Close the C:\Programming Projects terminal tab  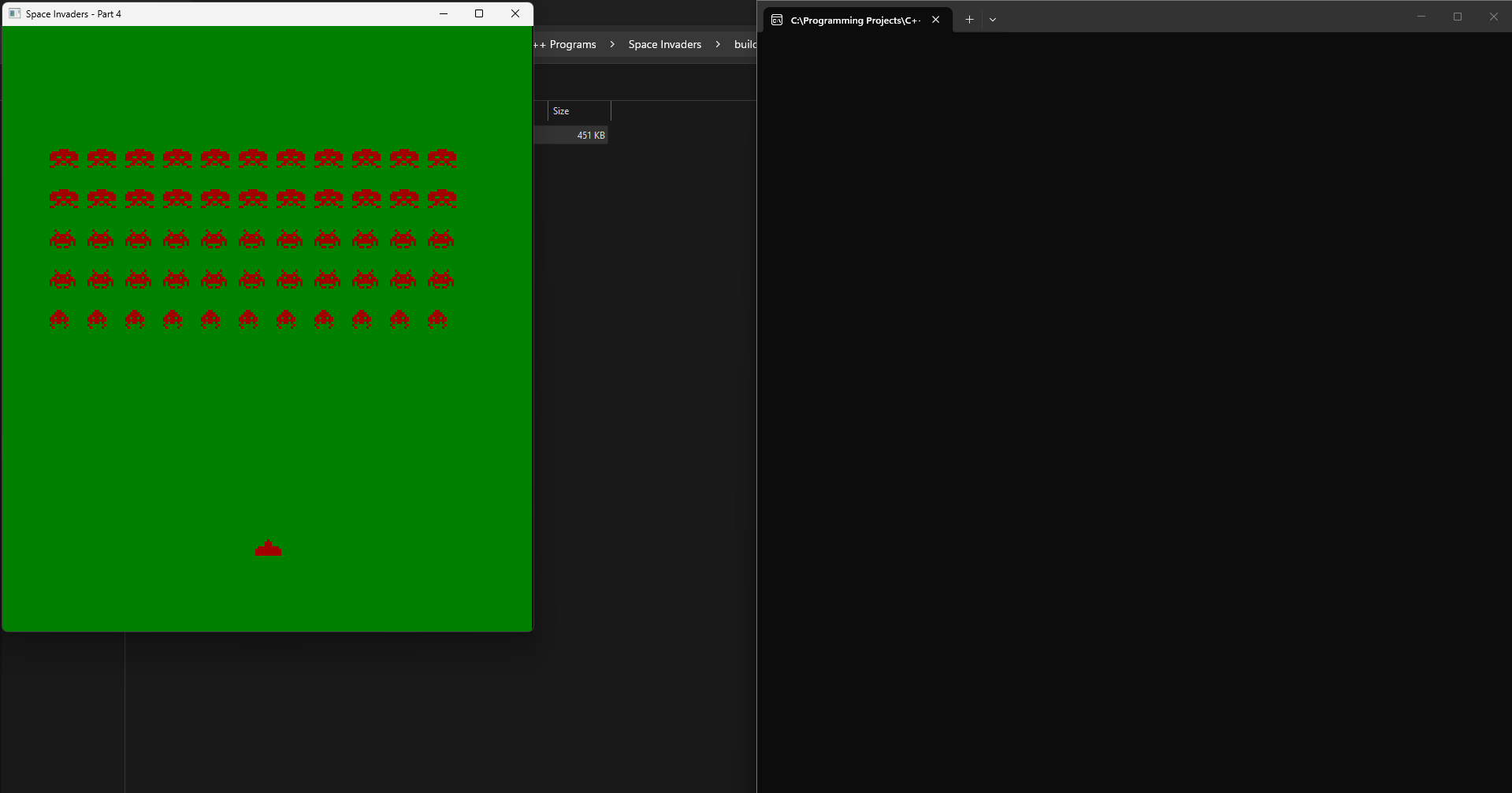tap(936, 20)
